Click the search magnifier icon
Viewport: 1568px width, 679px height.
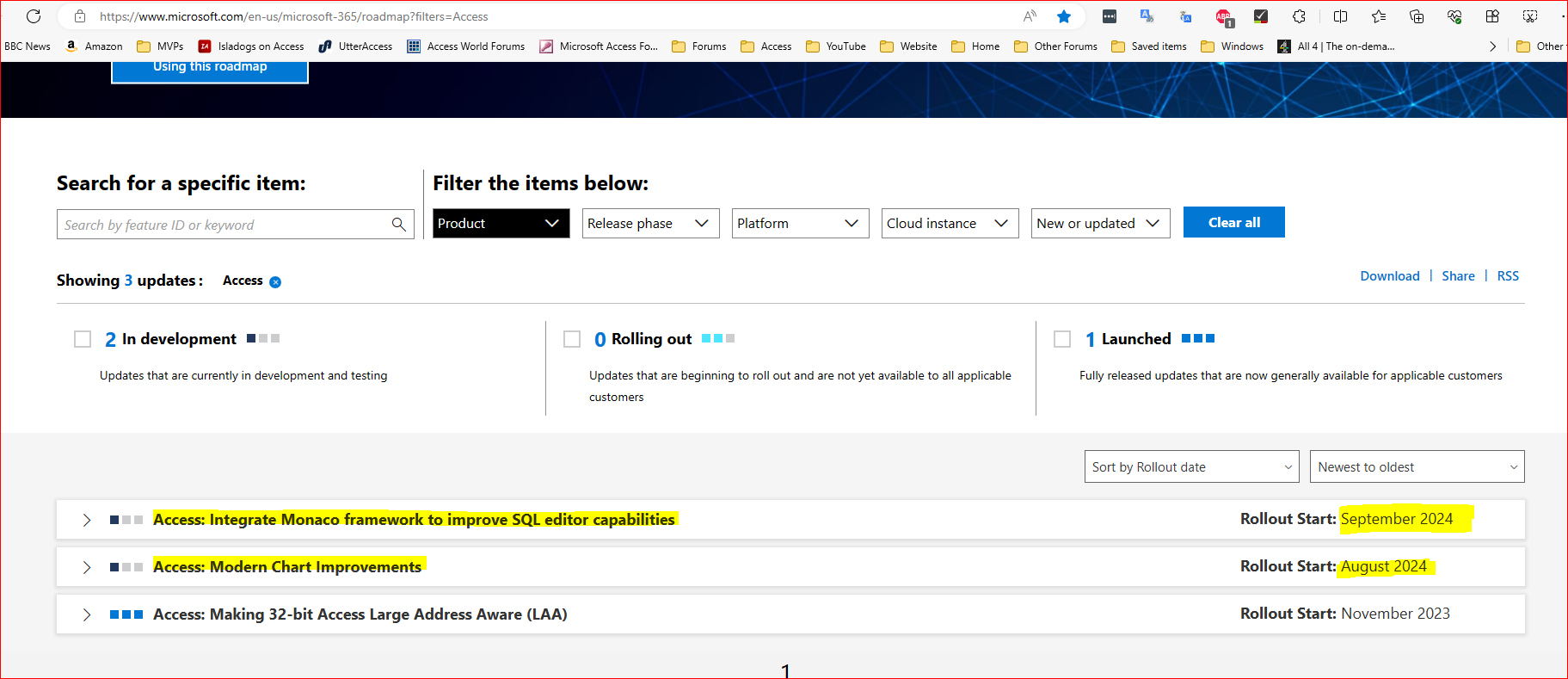click(x=398, y=225)
